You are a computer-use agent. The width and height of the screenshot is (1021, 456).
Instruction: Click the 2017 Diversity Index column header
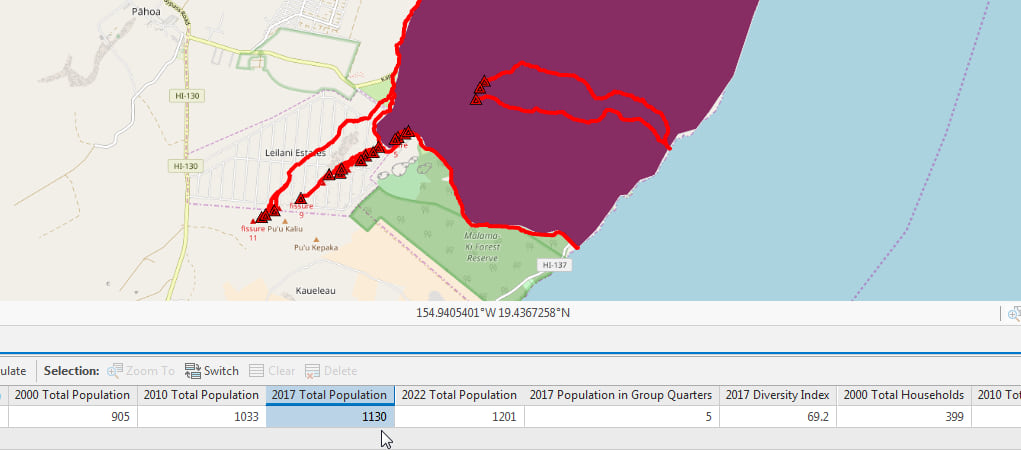tap(777, 395)
